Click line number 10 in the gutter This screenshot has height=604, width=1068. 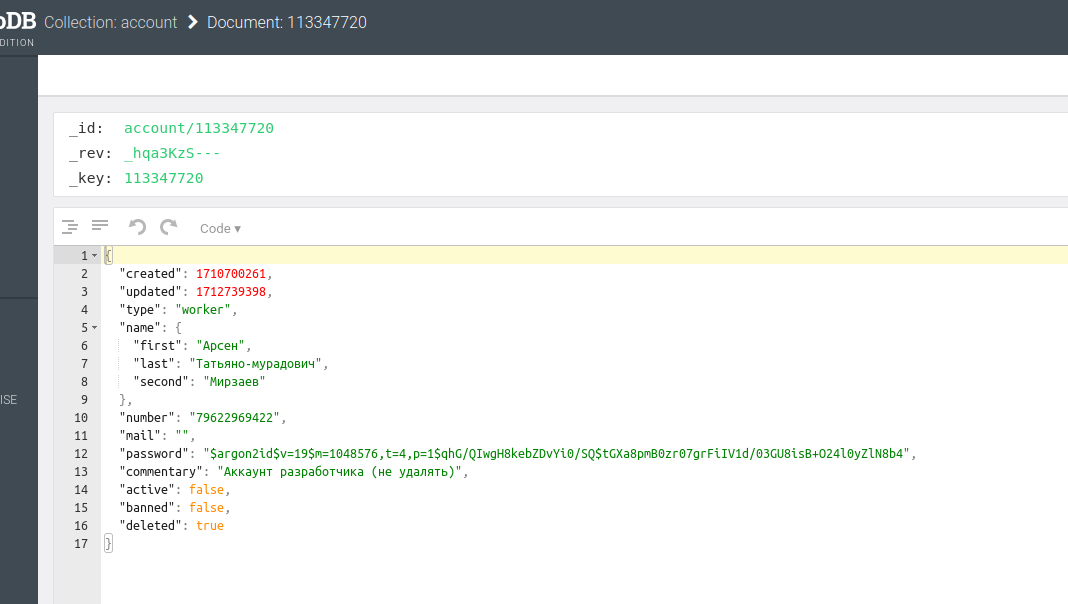(80, 417)
